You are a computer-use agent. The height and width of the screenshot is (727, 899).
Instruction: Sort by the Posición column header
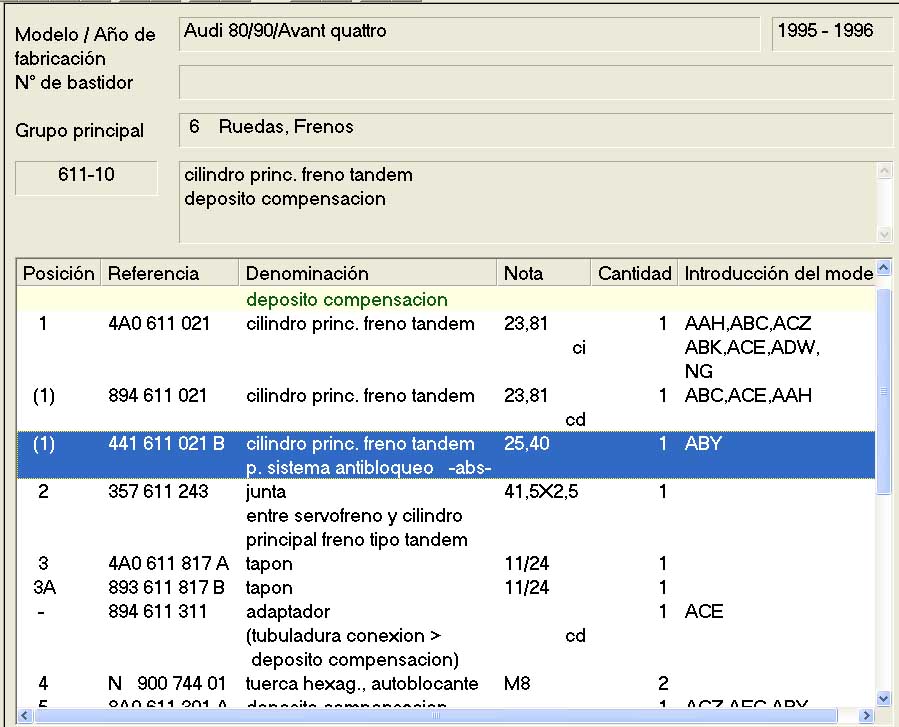58,273
